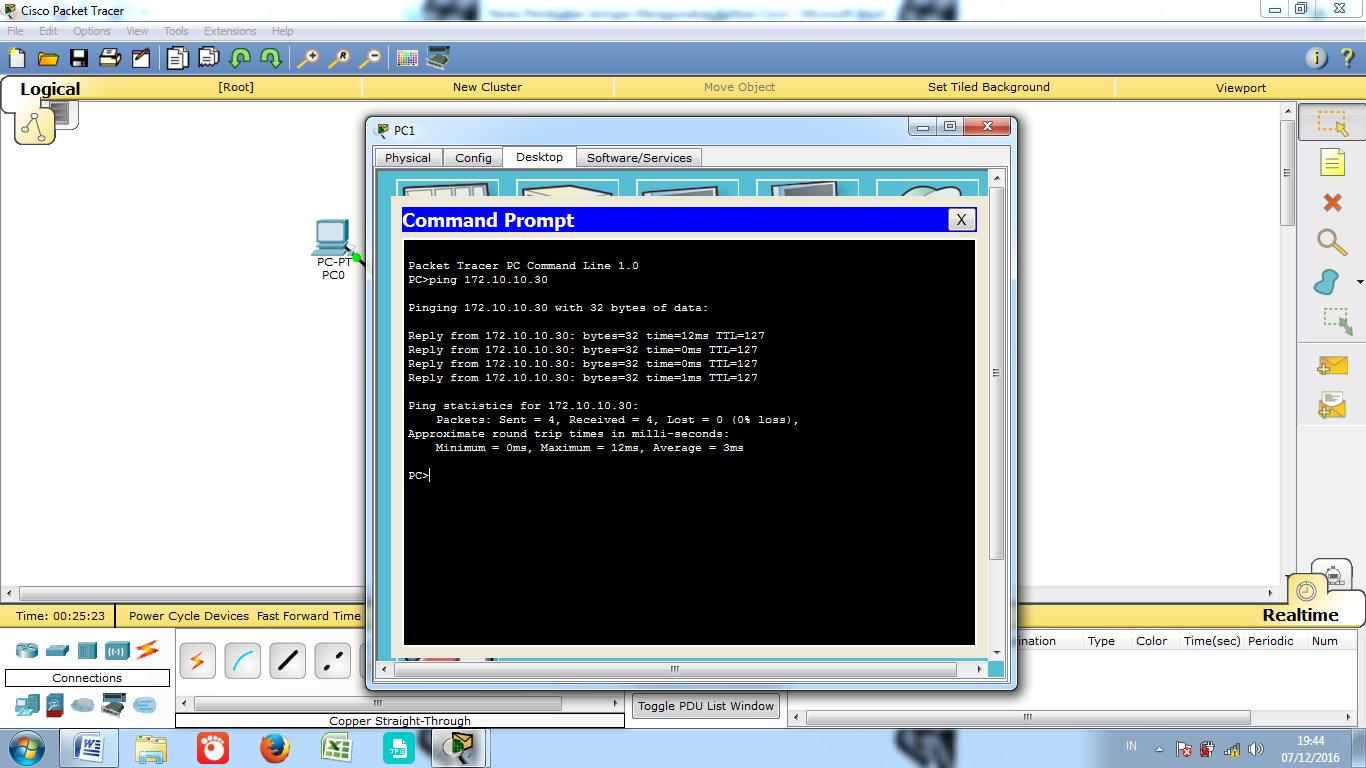Open Microsoft Word from the taskbar

click(x=88, y=747)
